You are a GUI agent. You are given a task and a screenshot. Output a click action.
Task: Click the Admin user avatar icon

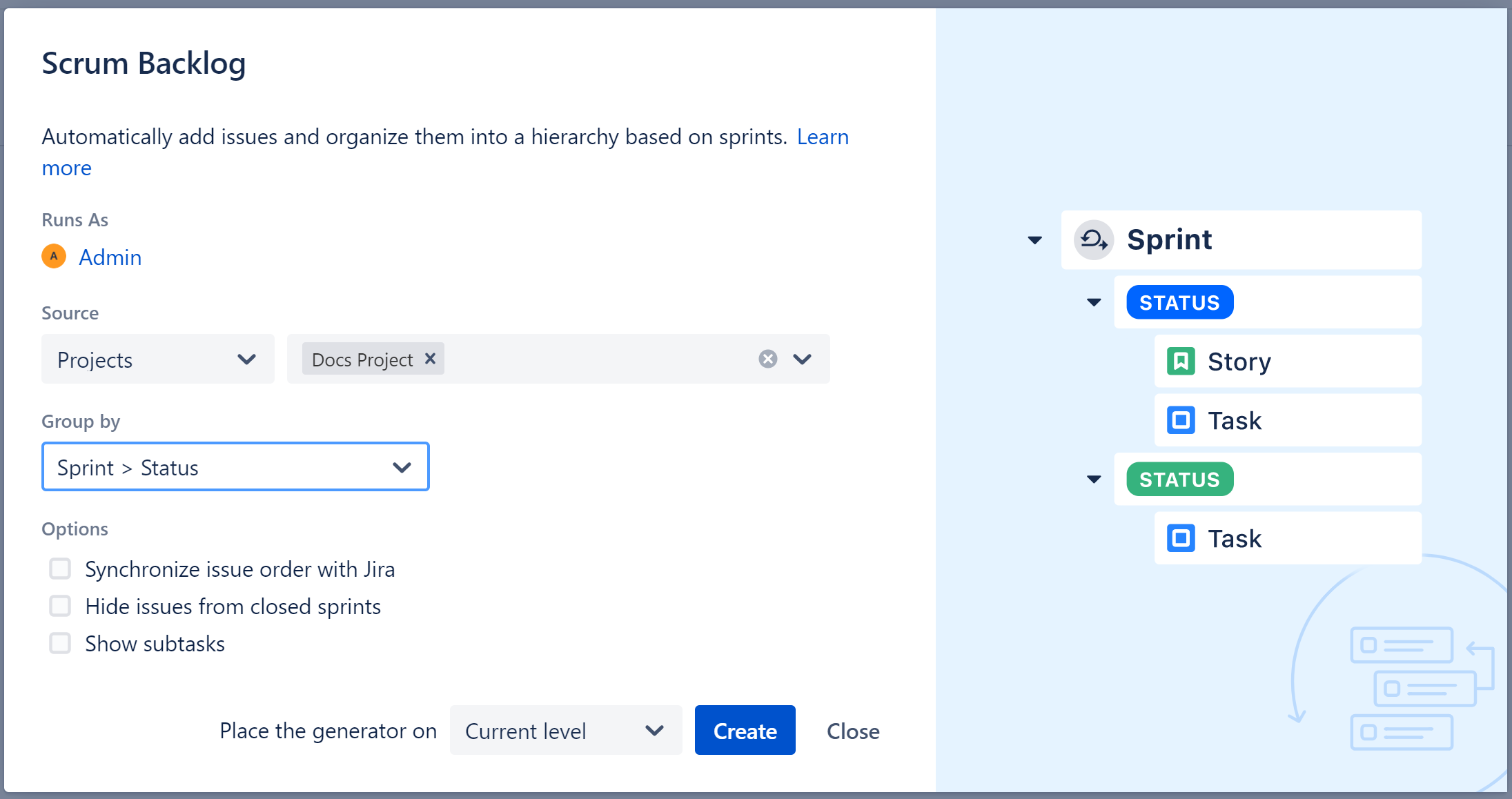[x=52, y=257]
